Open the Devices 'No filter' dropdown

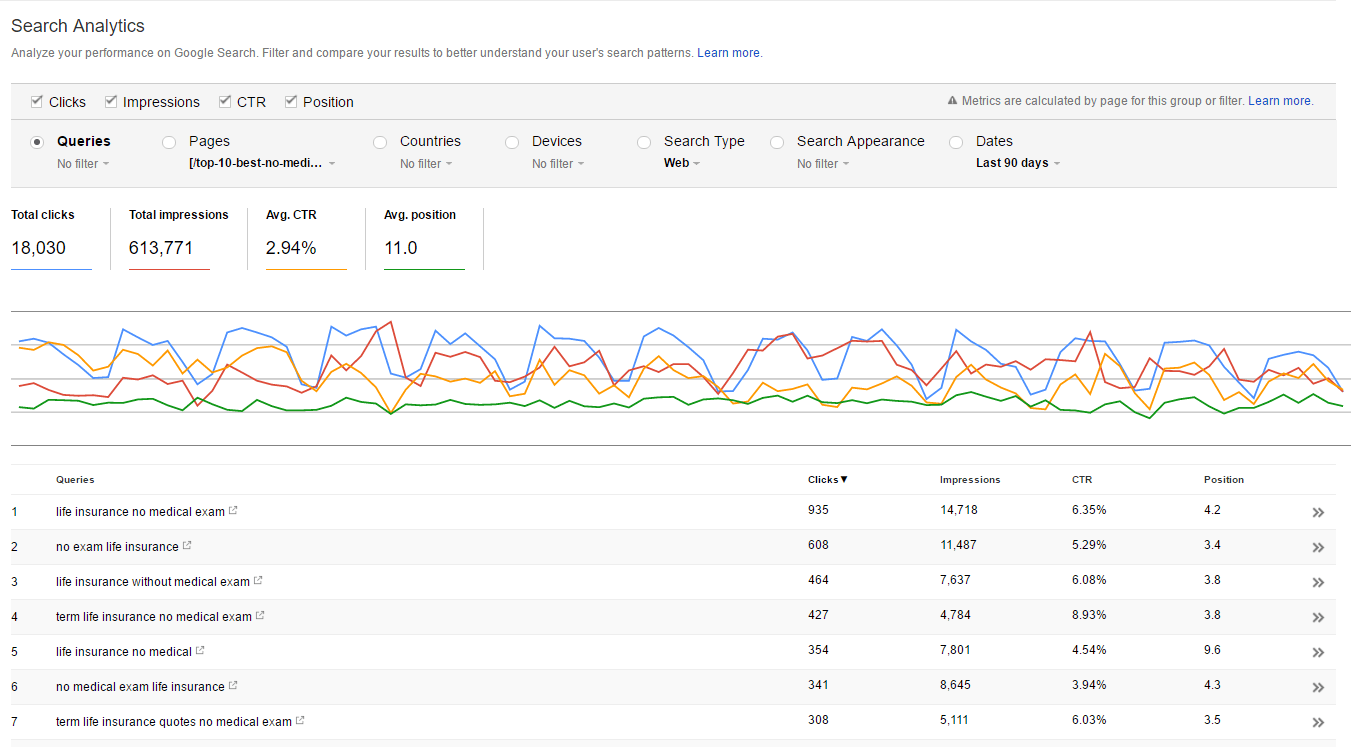pos(558,164)
